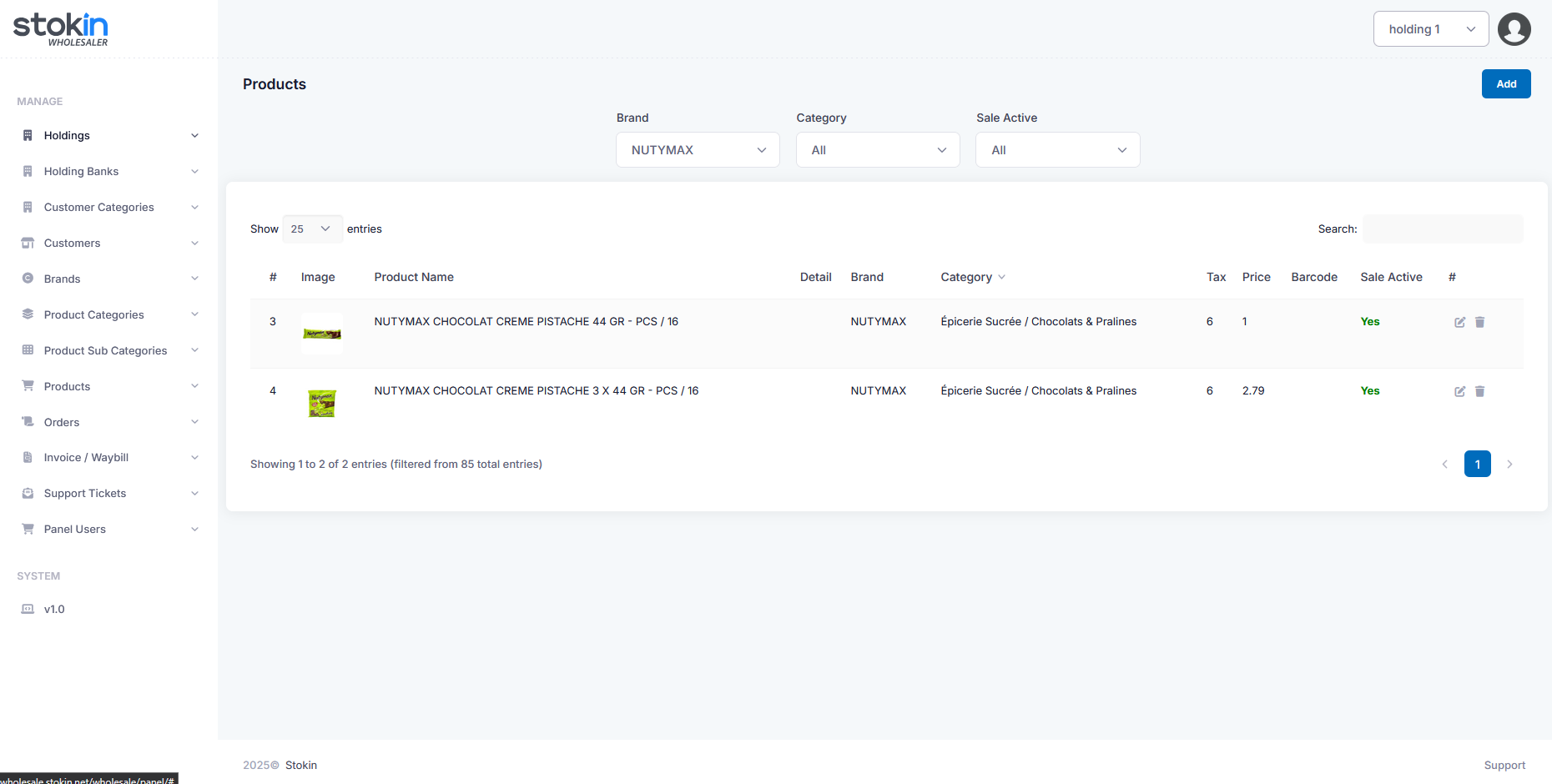
Task: Go to next page arrow
Action: 1509,464
